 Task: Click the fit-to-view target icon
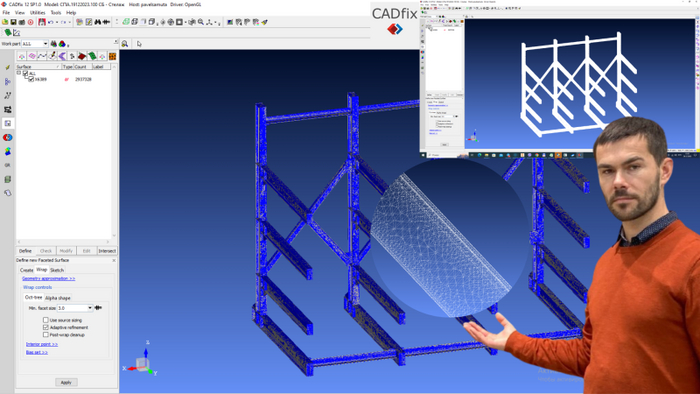pyautogui.click(x=171, y=22)
